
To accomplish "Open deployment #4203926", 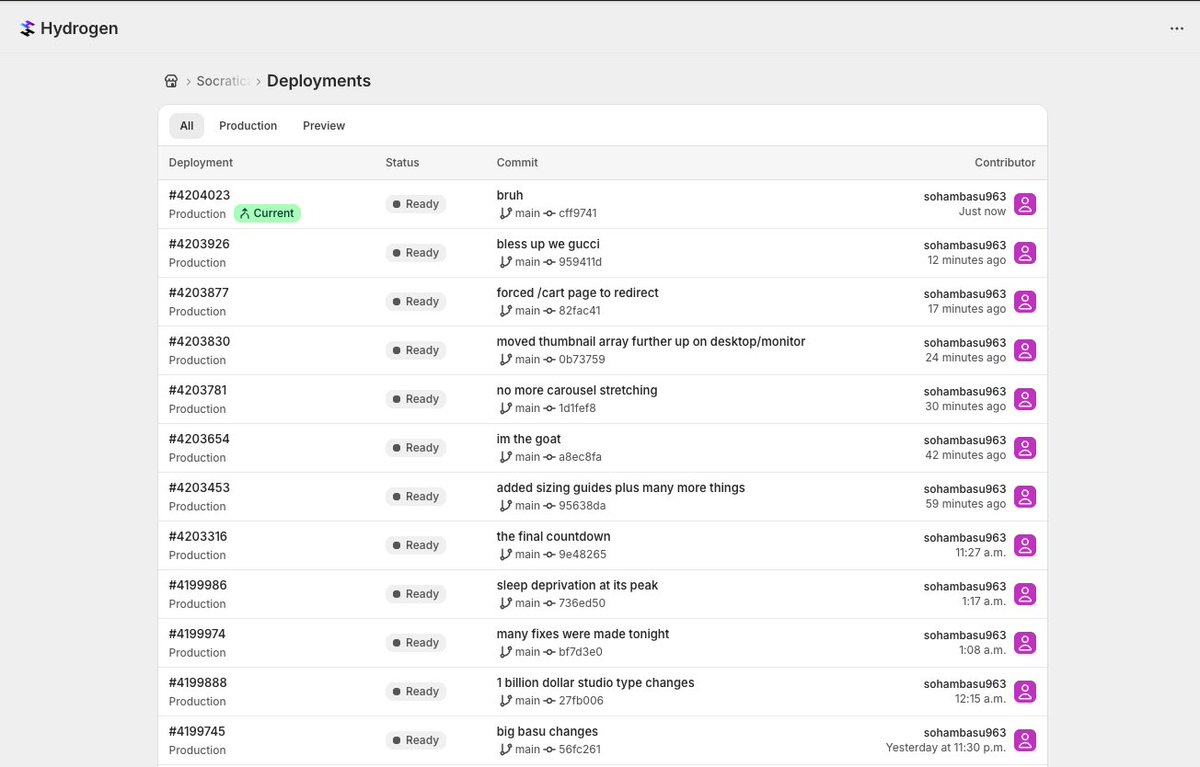I will coord(199,244).
